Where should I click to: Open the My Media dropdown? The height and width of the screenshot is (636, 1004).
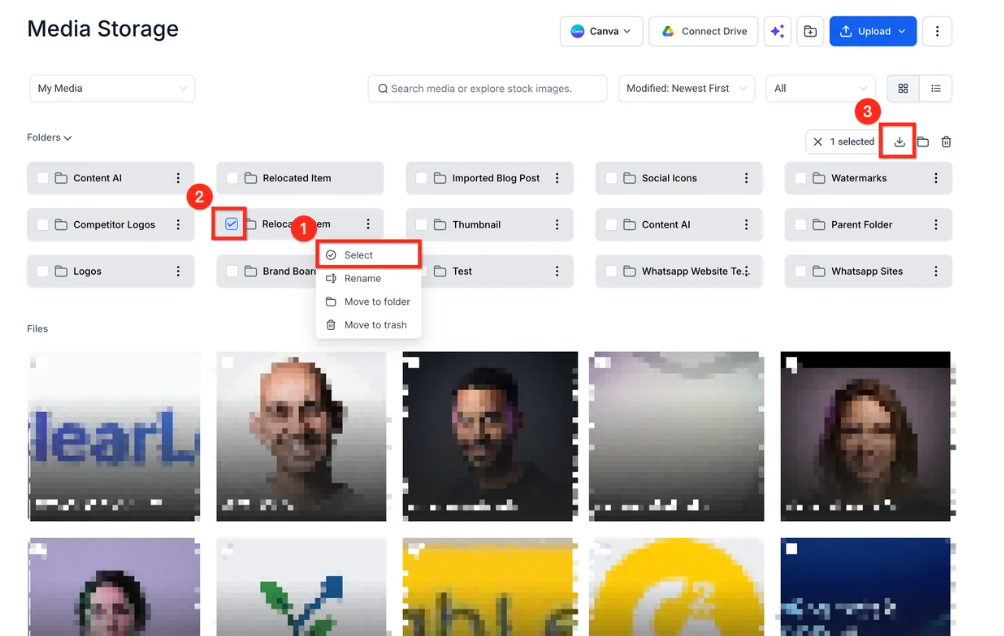click(112, 88)
